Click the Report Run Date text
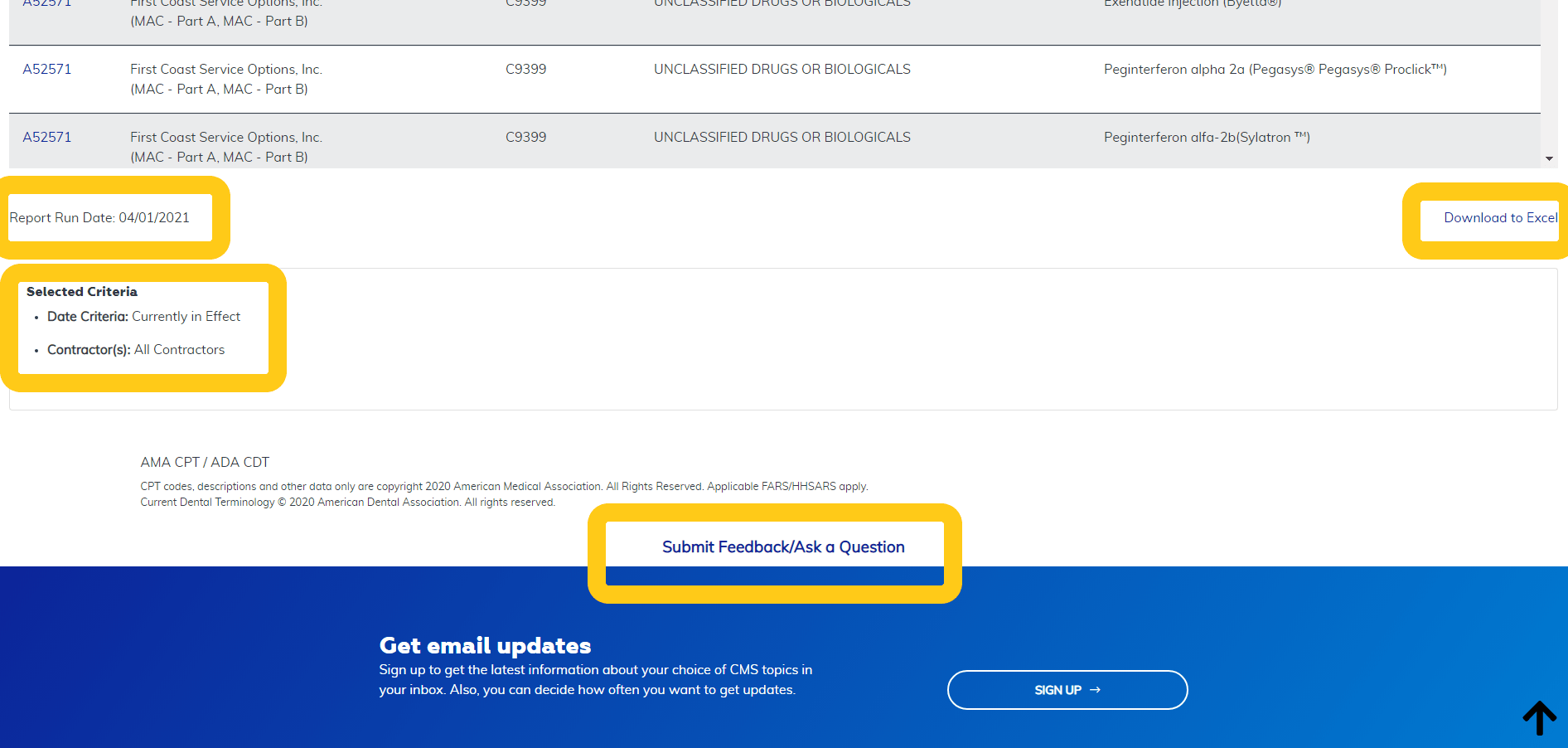This screenshot has height=748, width=1568. 99,218
